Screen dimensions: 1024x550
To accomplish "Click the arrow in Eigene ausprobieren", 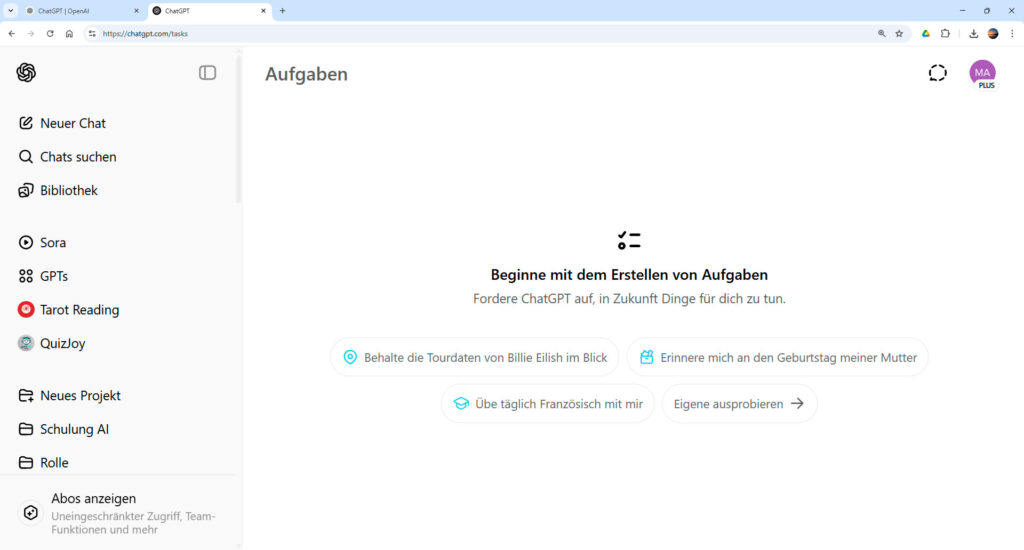I will pyautogui.click(x=797, y=404).
